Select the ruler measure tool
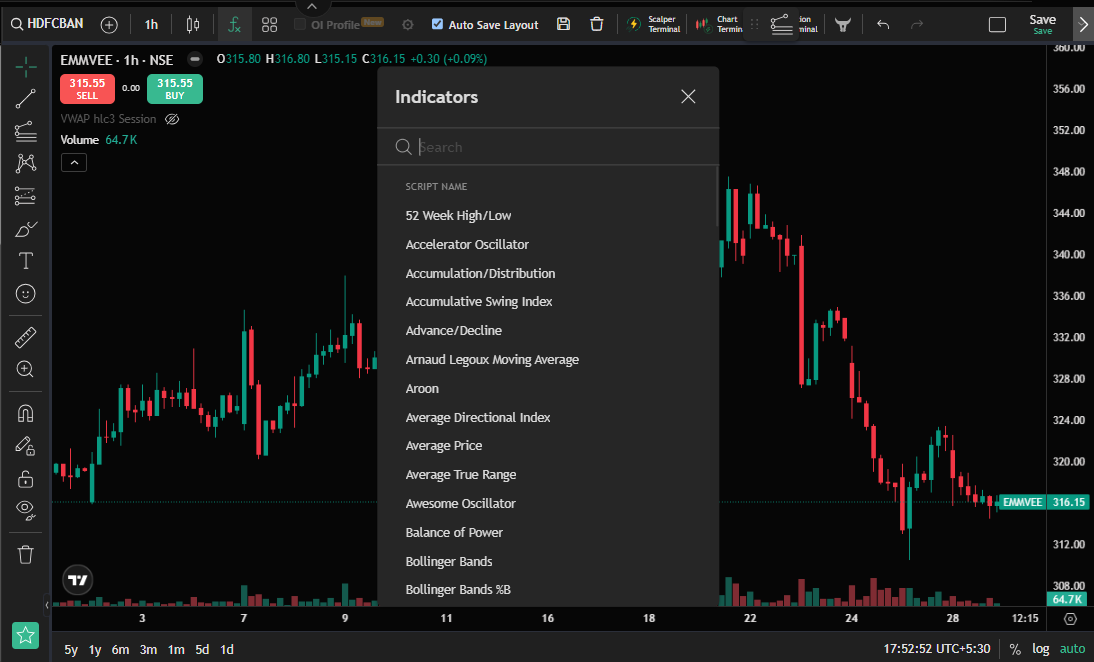Viewport: 1094px width, 662px height. coord(26,338)
